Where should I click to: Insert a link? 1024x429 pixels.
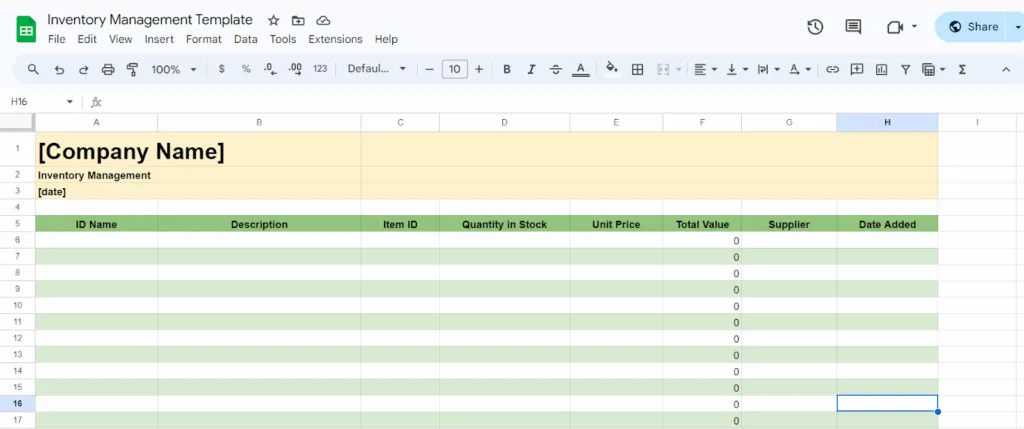[x=832, y=69]
